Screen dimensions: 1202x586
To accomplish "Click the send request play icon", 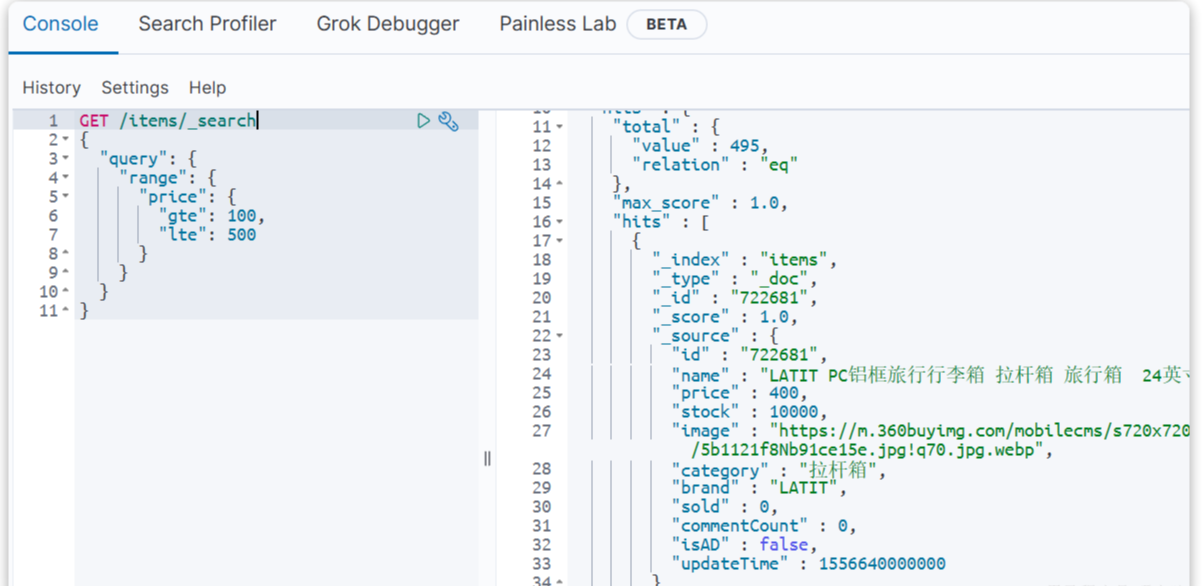I will coord(424,121).
